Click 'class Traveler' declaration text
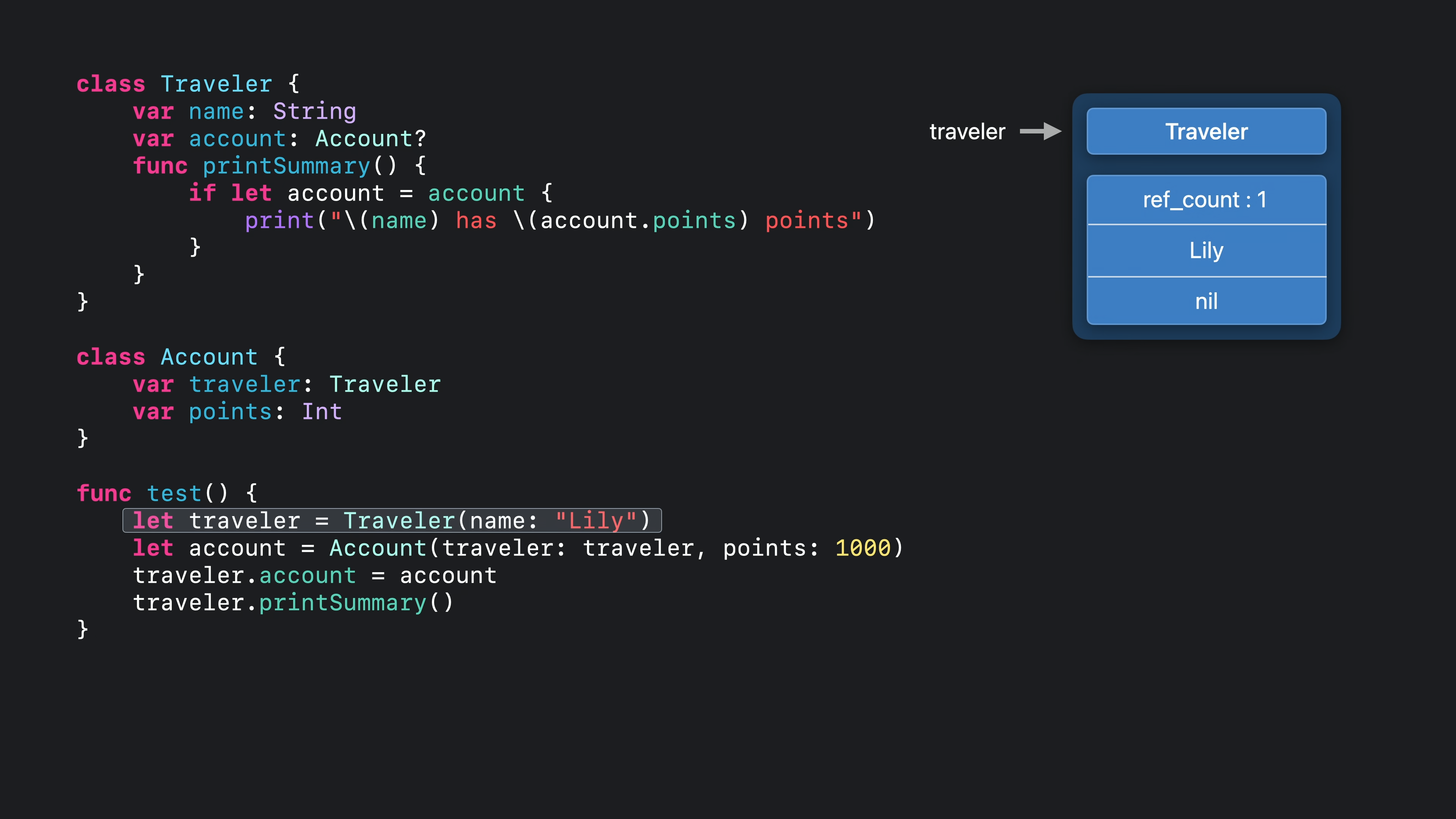Screen dimensions: 1456x819 pos(188,84)
